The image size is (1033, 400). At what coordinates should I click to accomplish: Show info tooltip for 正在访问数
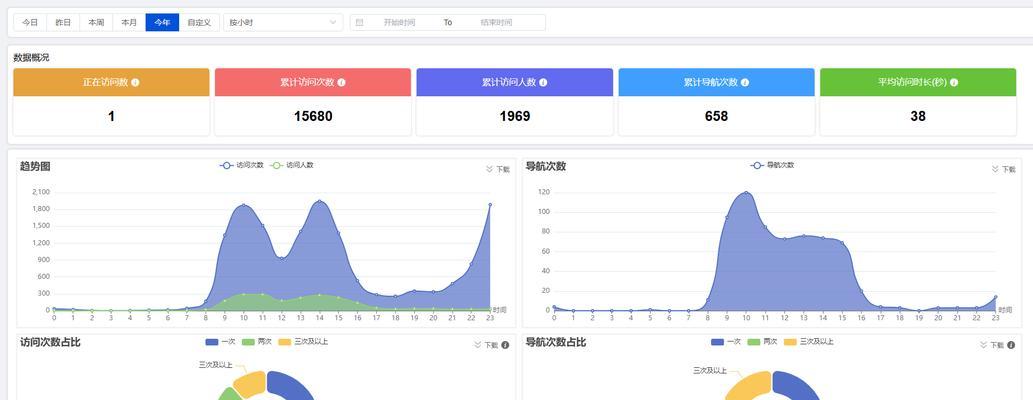[x=135, y=82]
